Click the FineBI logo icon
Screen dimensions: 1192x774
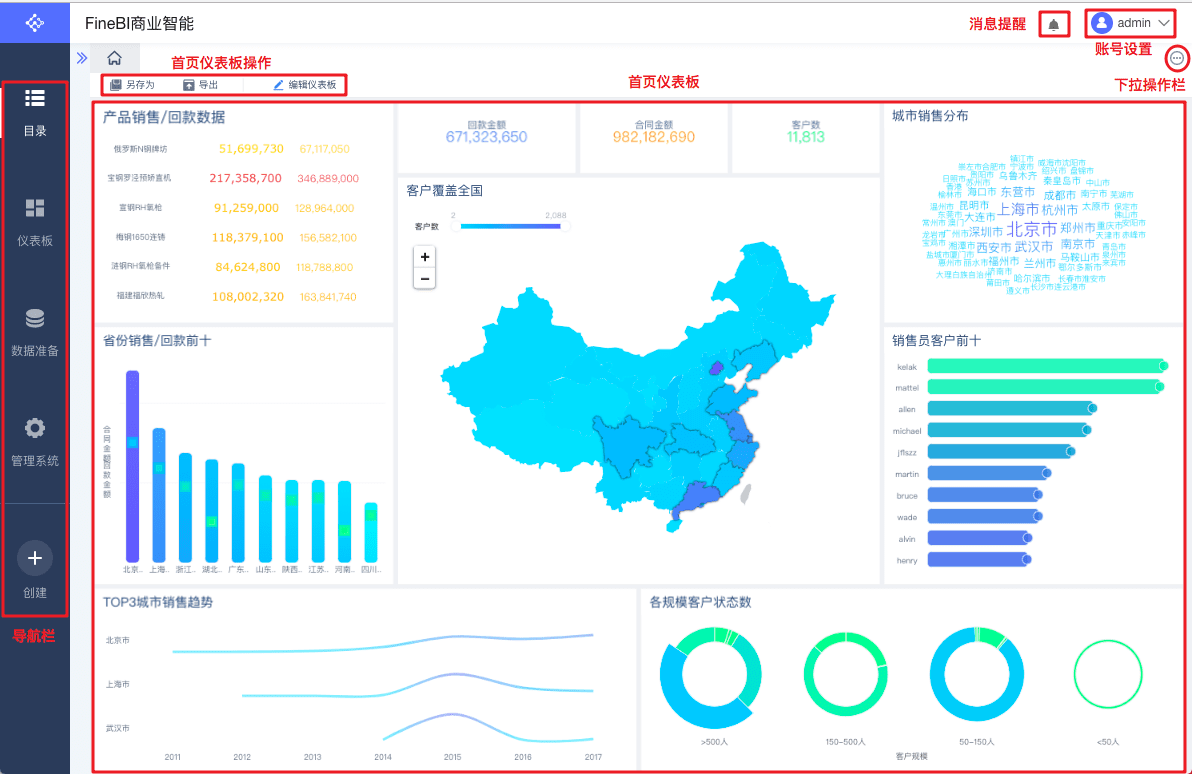click(34, 23)
